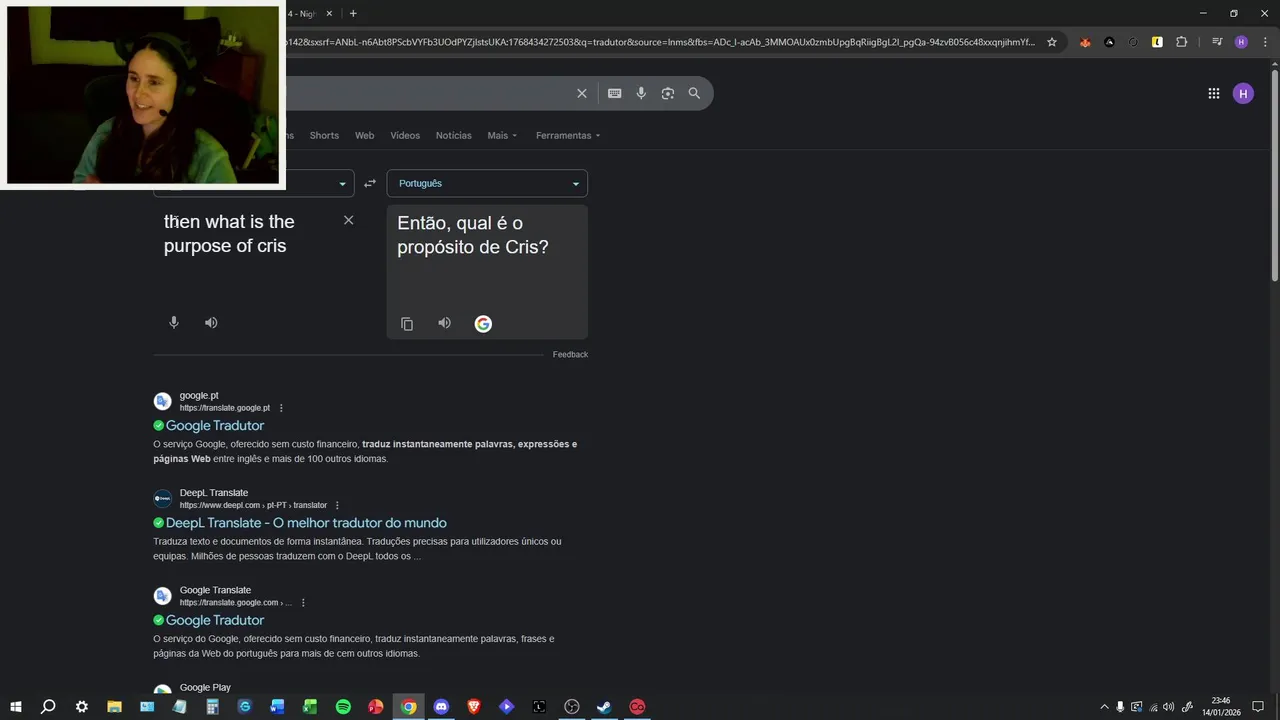
Task: Open Chrome media controls
Action: (1217, 42)
